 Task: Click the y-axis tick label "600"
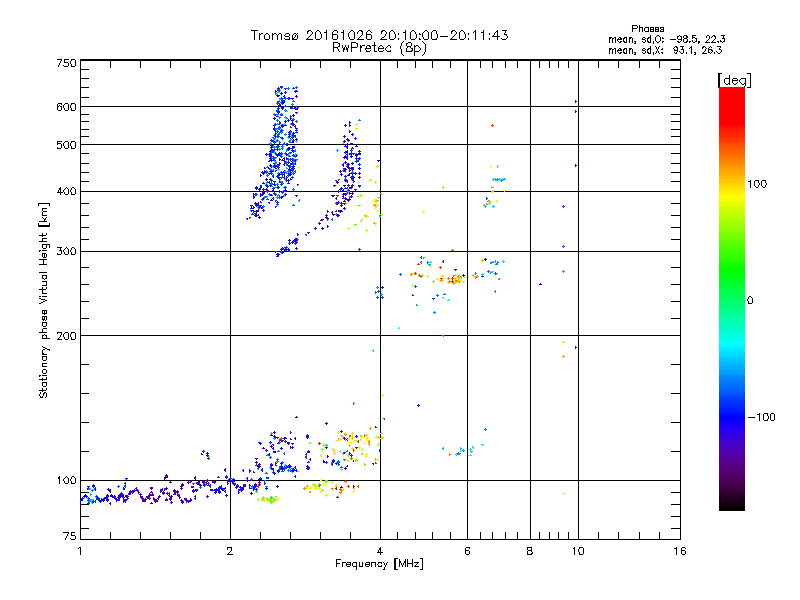point(66,107)
